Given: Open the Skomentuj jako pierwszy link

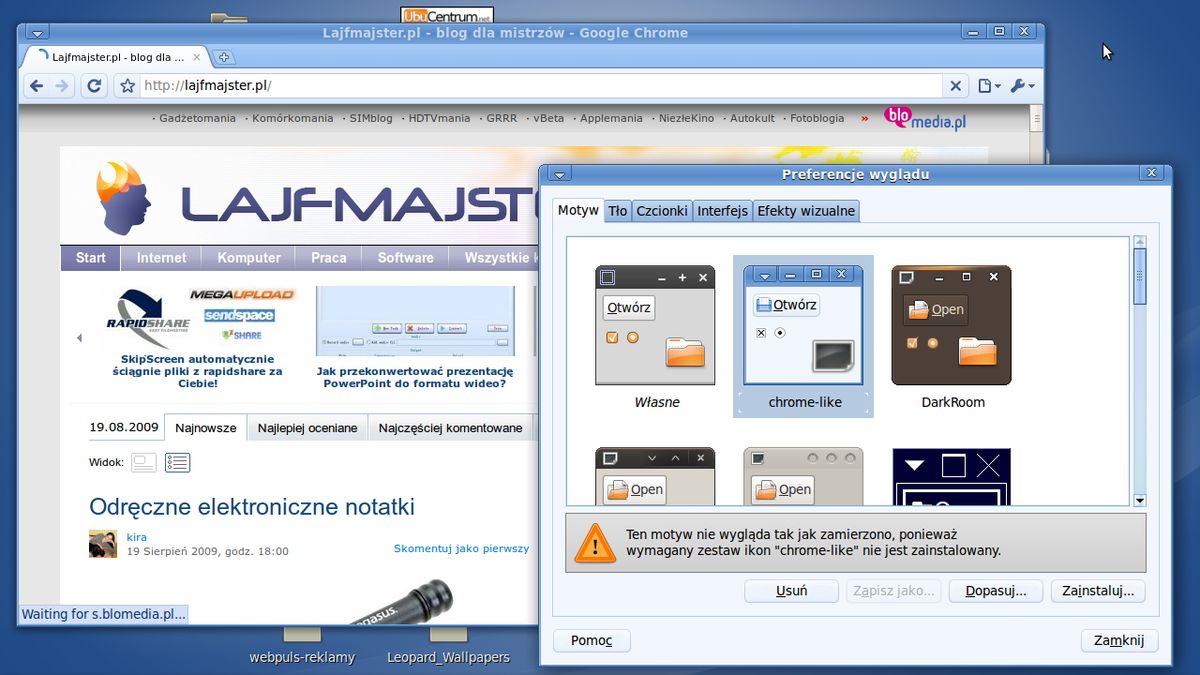Looking at the screenshot, I should point(460,548).
